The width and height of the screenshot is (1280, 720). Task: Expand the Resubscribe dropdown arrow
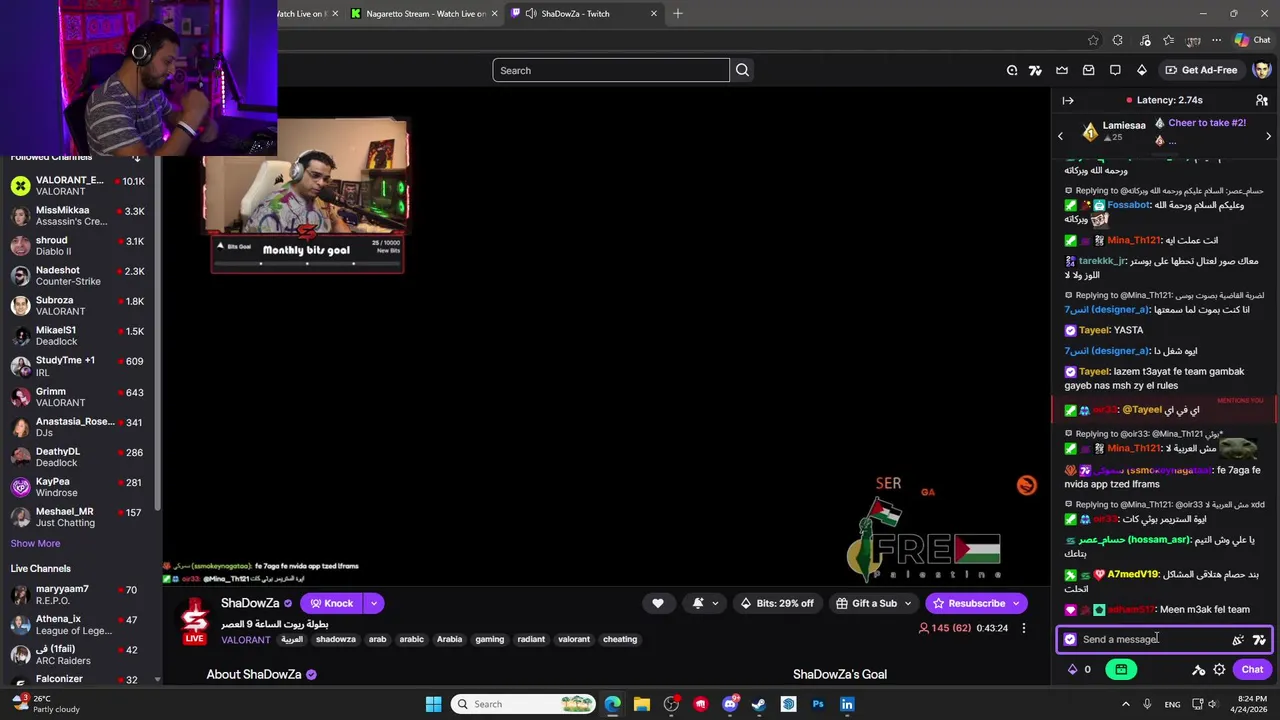[x=1016, y=603]
